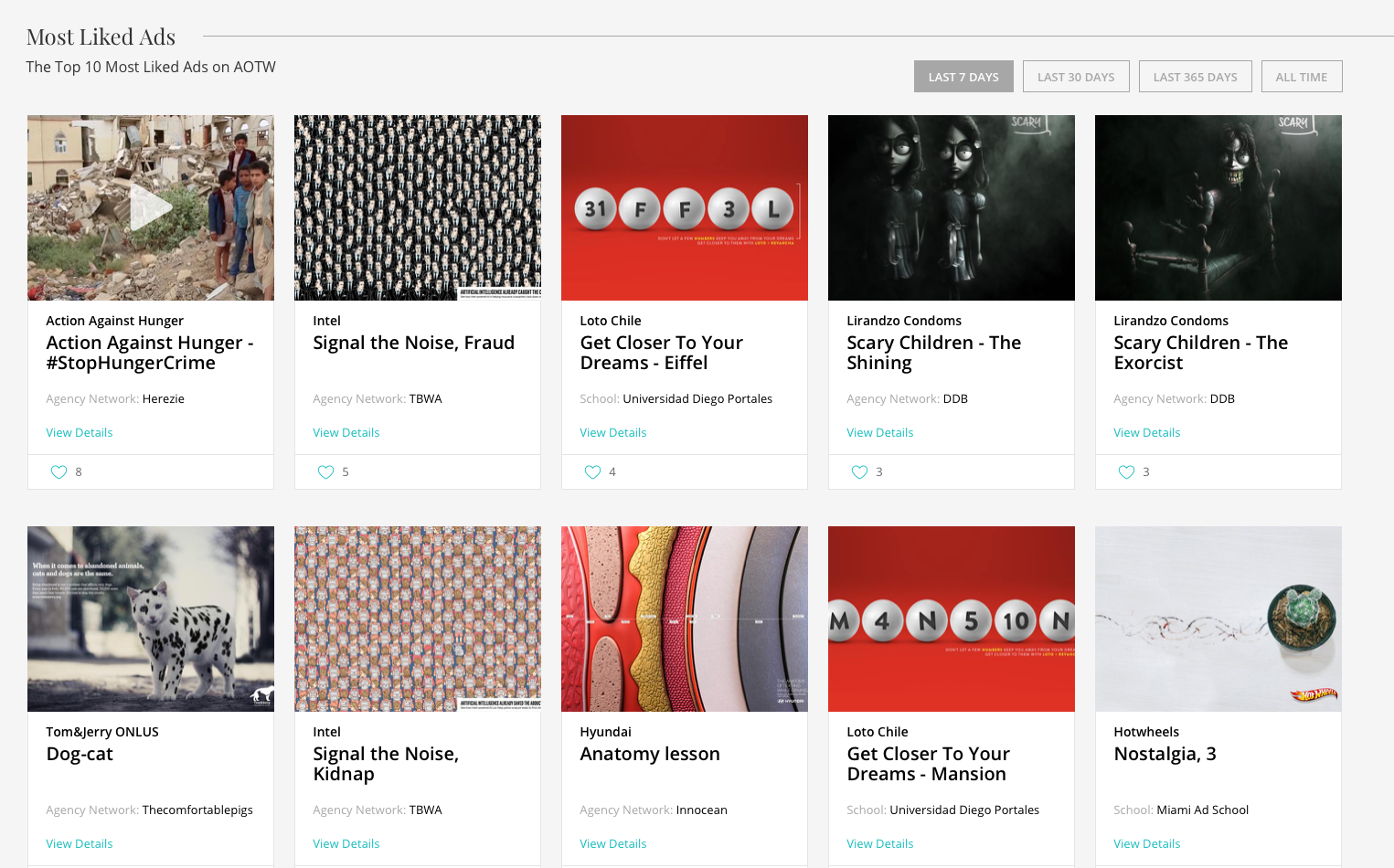View Details for Dreams - Mansion
This screenshot has width=1394, height=868.
[x=880, y=843]
